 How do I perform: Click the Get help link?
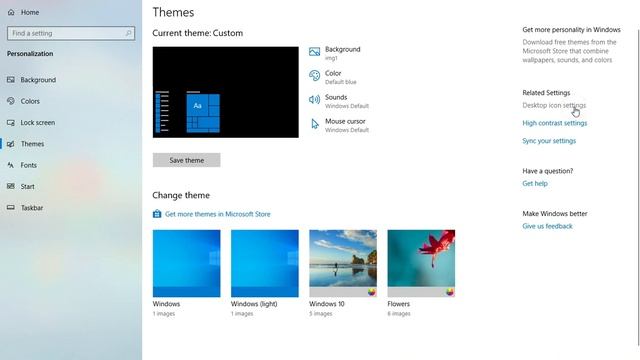pyautogui.click(x=535, y=183)
